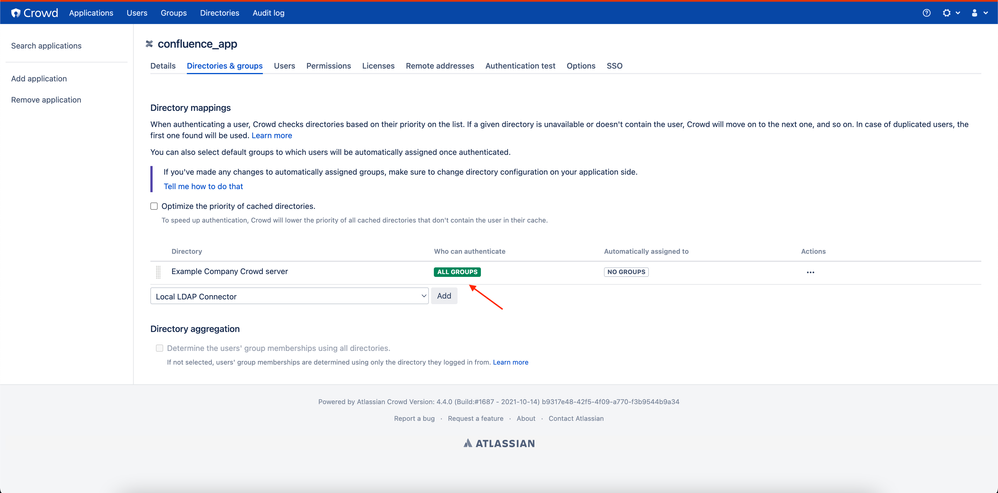The width and height of the screenshot is (998, 493).
Task: Click Add application in sidebar
Action: 39,78
